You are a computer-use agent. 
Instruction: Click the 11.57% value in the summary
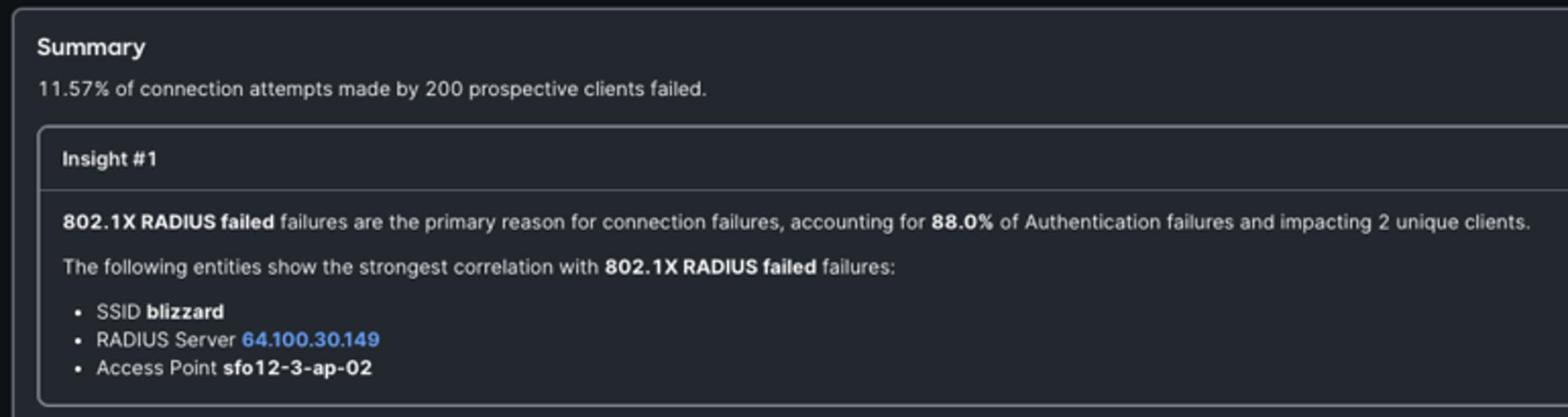pos(74,90)
